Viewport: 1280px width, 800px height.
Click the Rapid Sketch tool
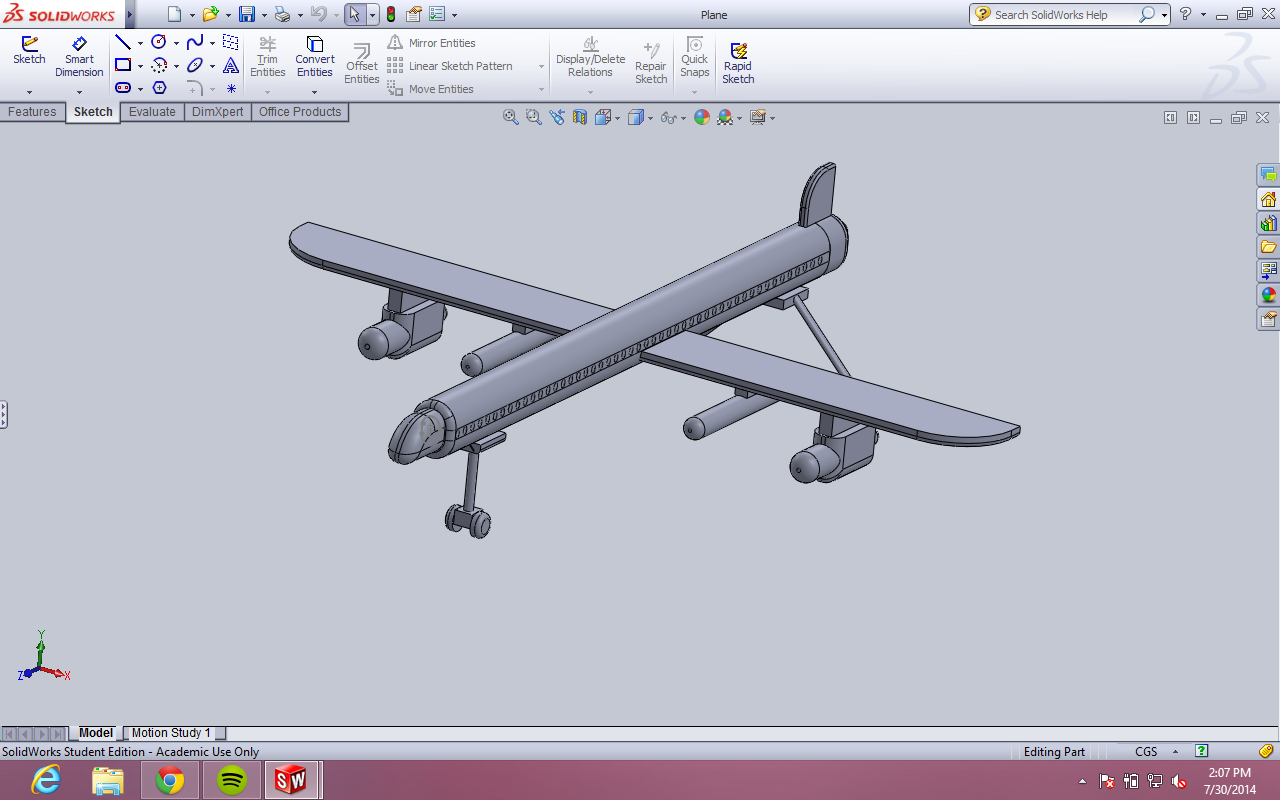738,64
